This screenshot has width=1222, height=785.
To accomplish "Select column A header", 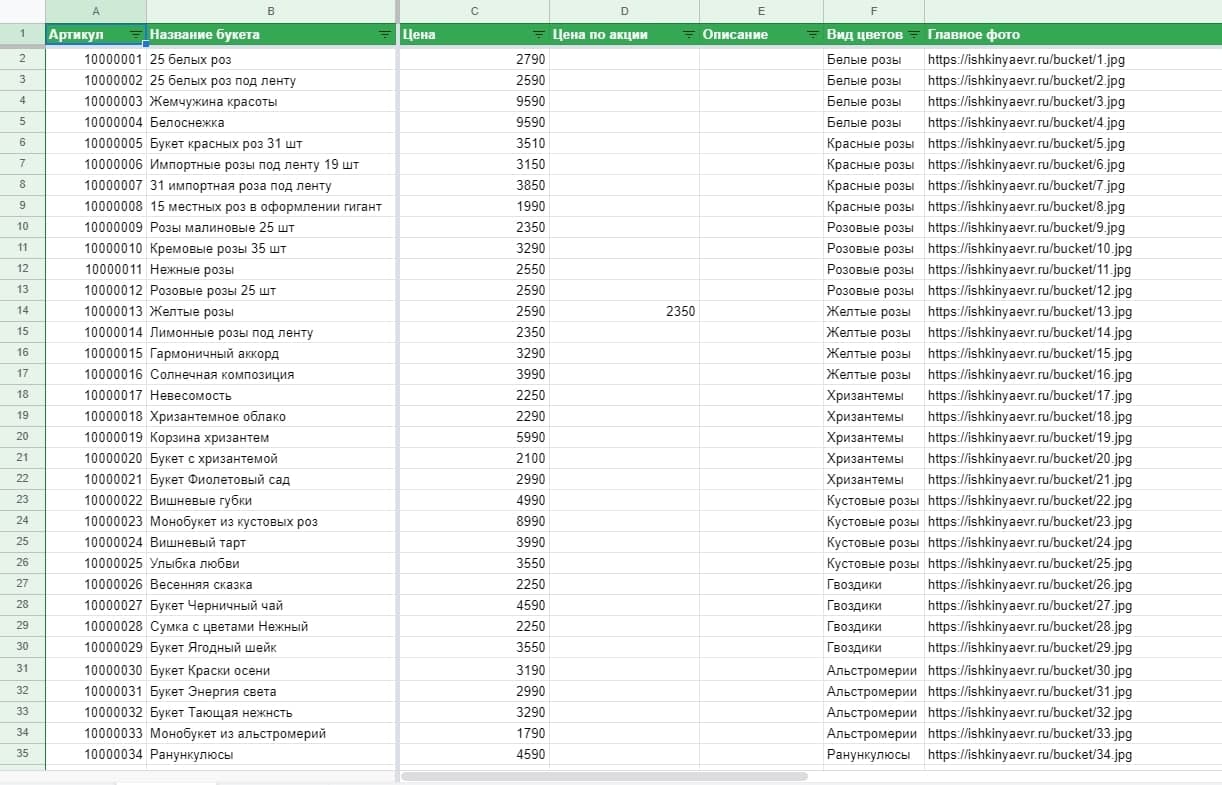I will click(96, 11).
